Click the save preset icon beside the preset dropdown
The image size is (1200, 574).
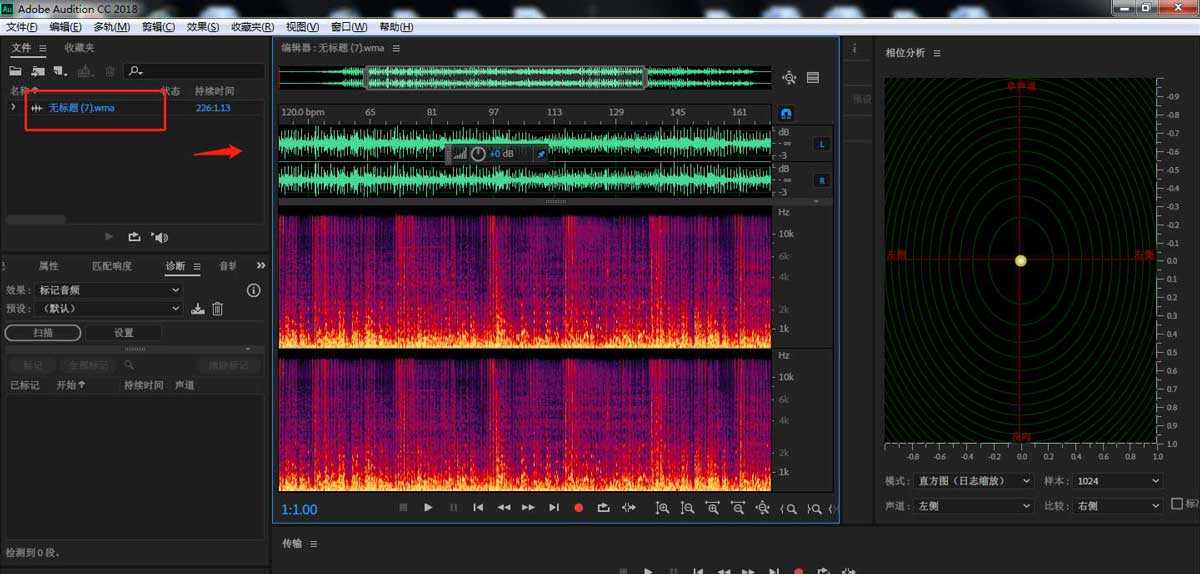[x=198, y=309]
